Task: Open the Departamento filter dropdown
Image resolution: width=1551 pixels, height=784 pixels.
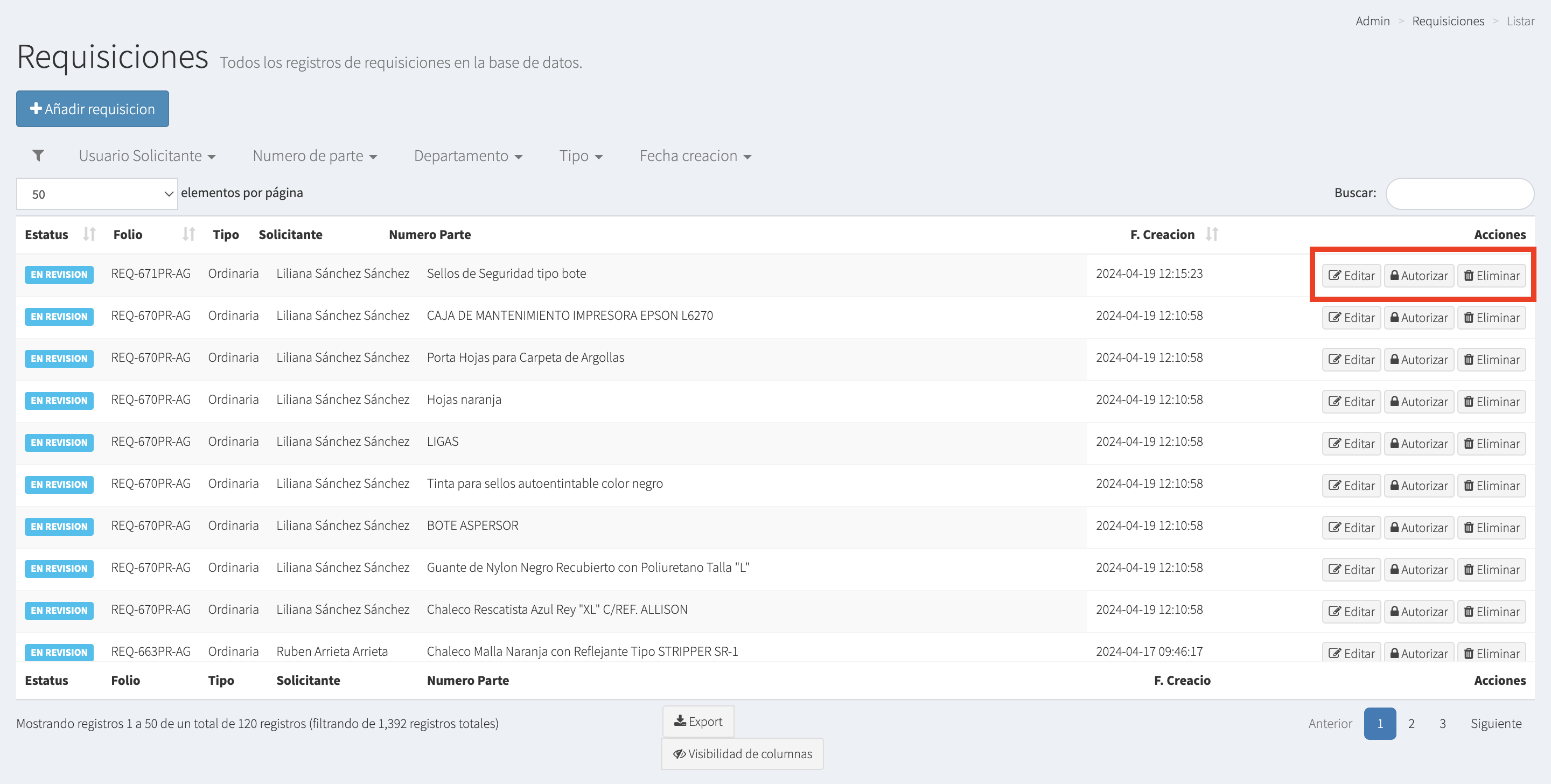Action: coord(467,157)
